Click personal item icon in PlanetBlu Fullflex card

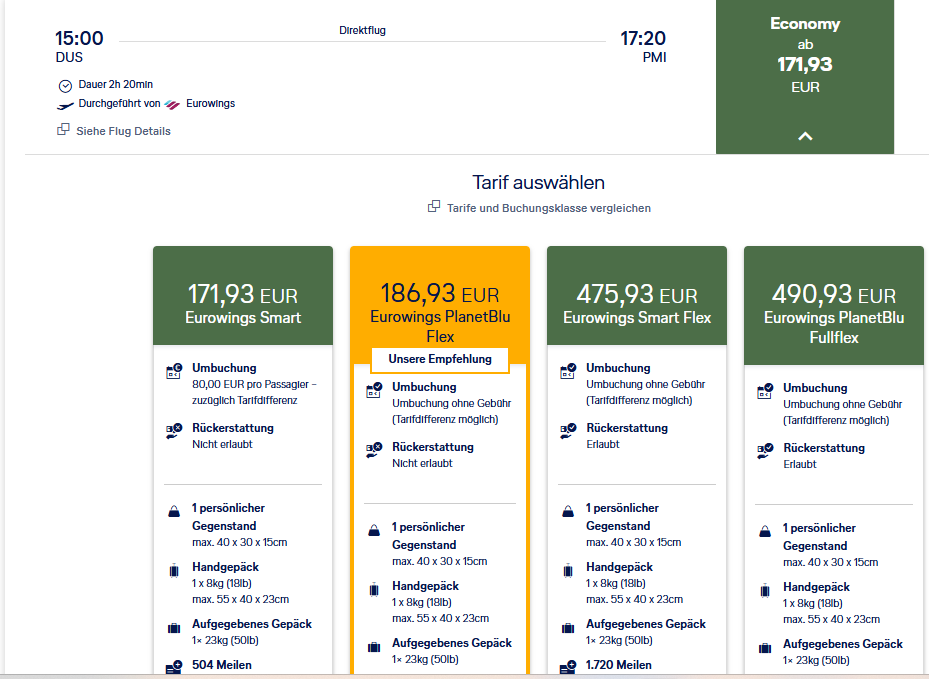tap(765, 531)
